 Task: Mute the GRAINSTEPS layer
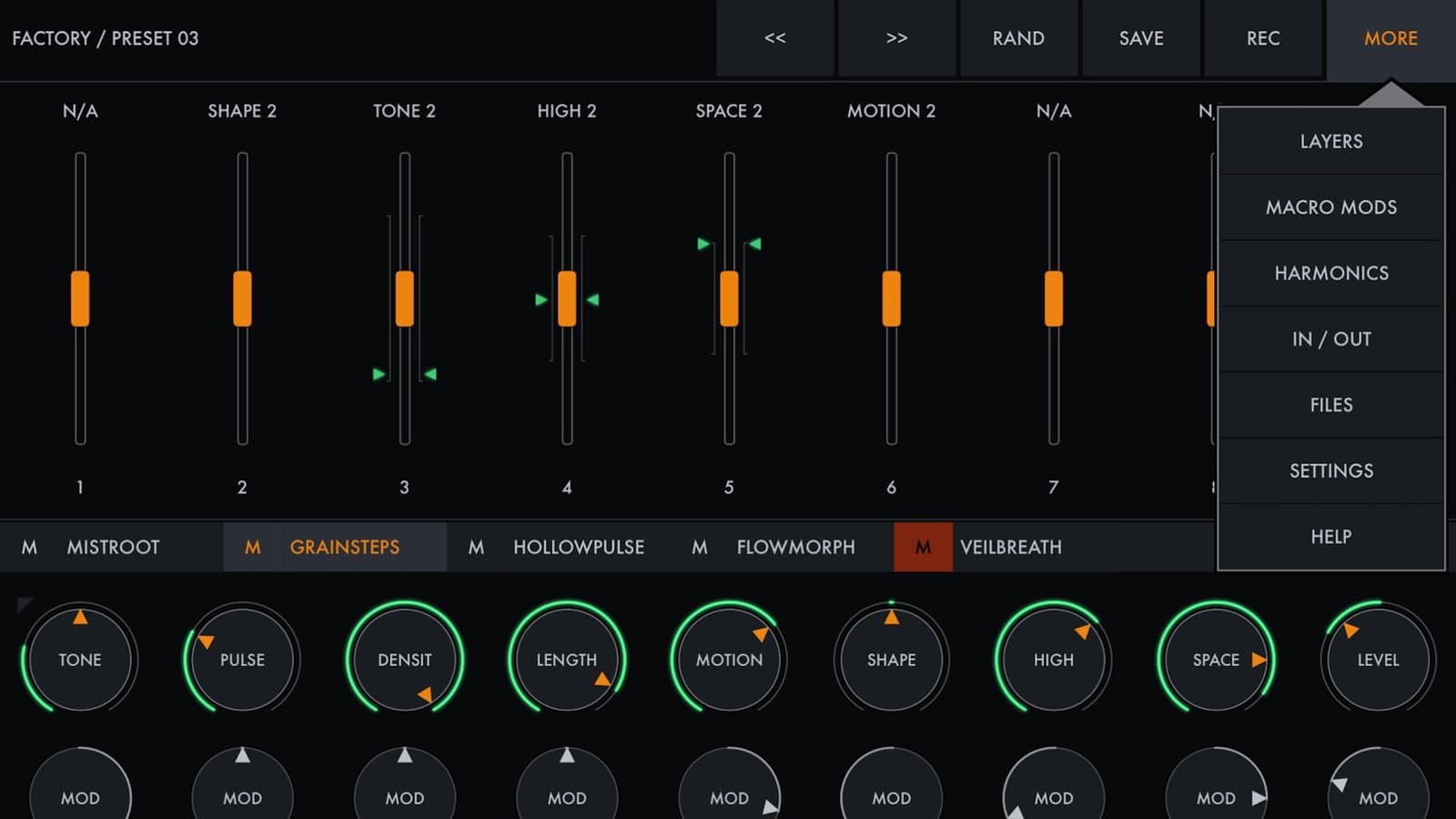[x=252, y=547]
